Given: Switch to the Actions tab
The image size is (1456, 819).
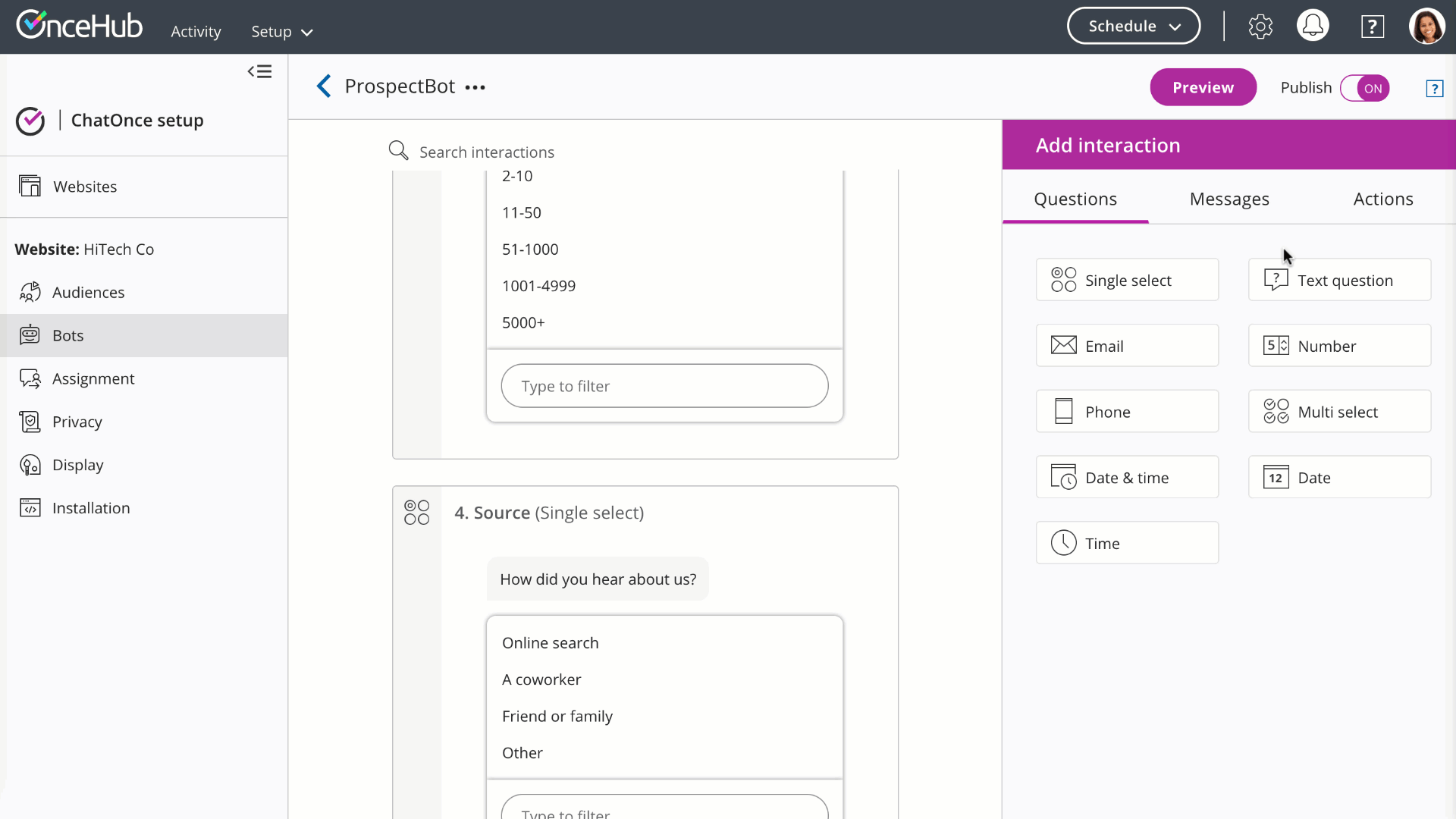Looking at the screenshot, I should point(1382,199).
